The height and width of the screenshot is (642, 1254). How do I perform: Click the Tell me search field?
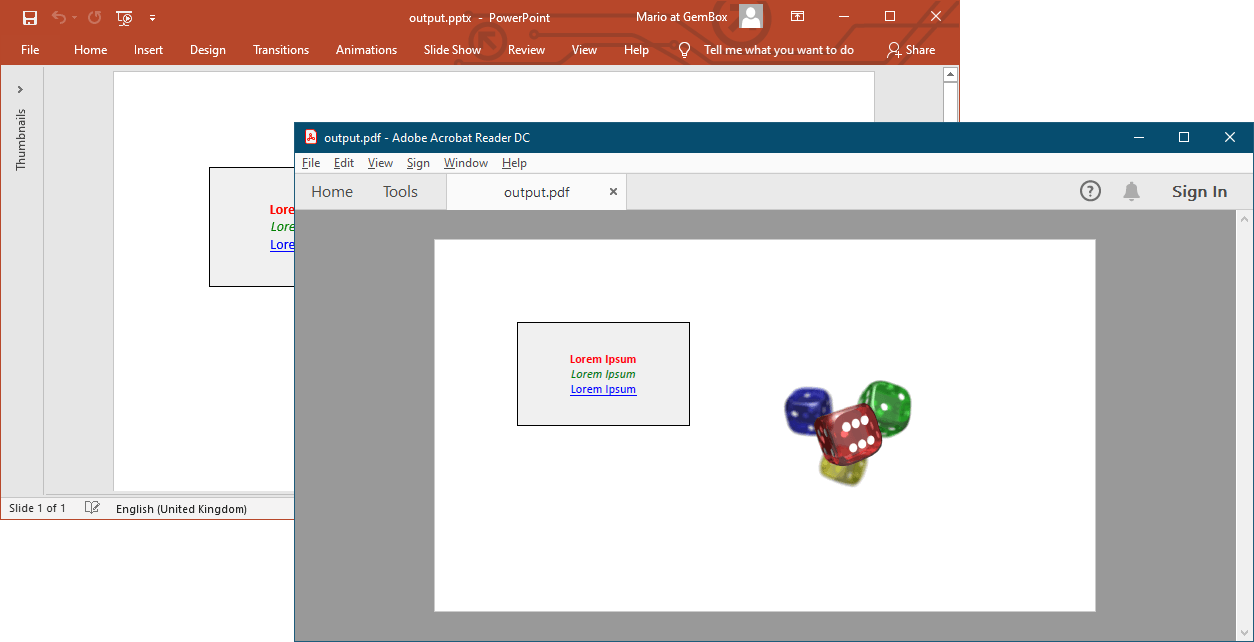[x=778, y=50]
